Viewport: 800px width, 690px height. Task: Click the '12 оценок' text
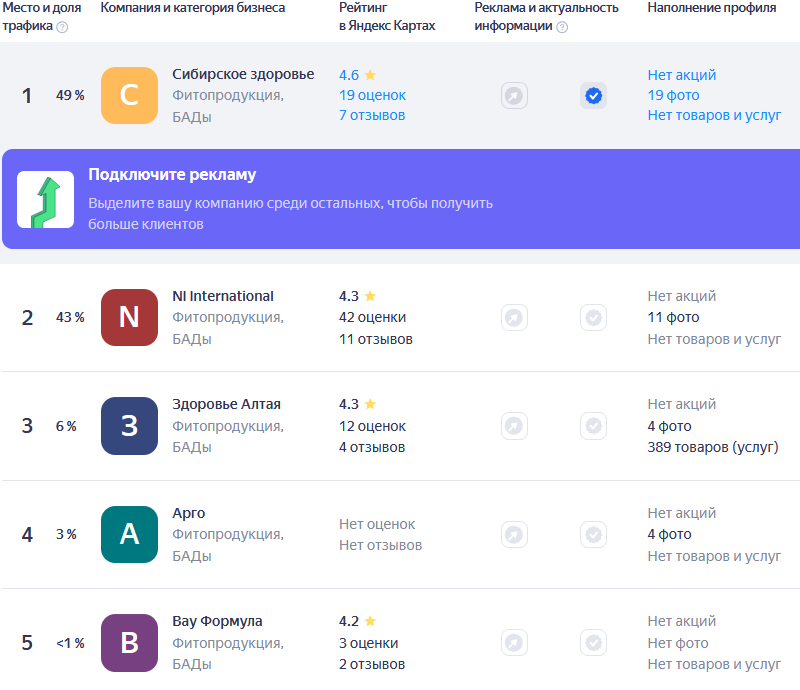(372, 426)
